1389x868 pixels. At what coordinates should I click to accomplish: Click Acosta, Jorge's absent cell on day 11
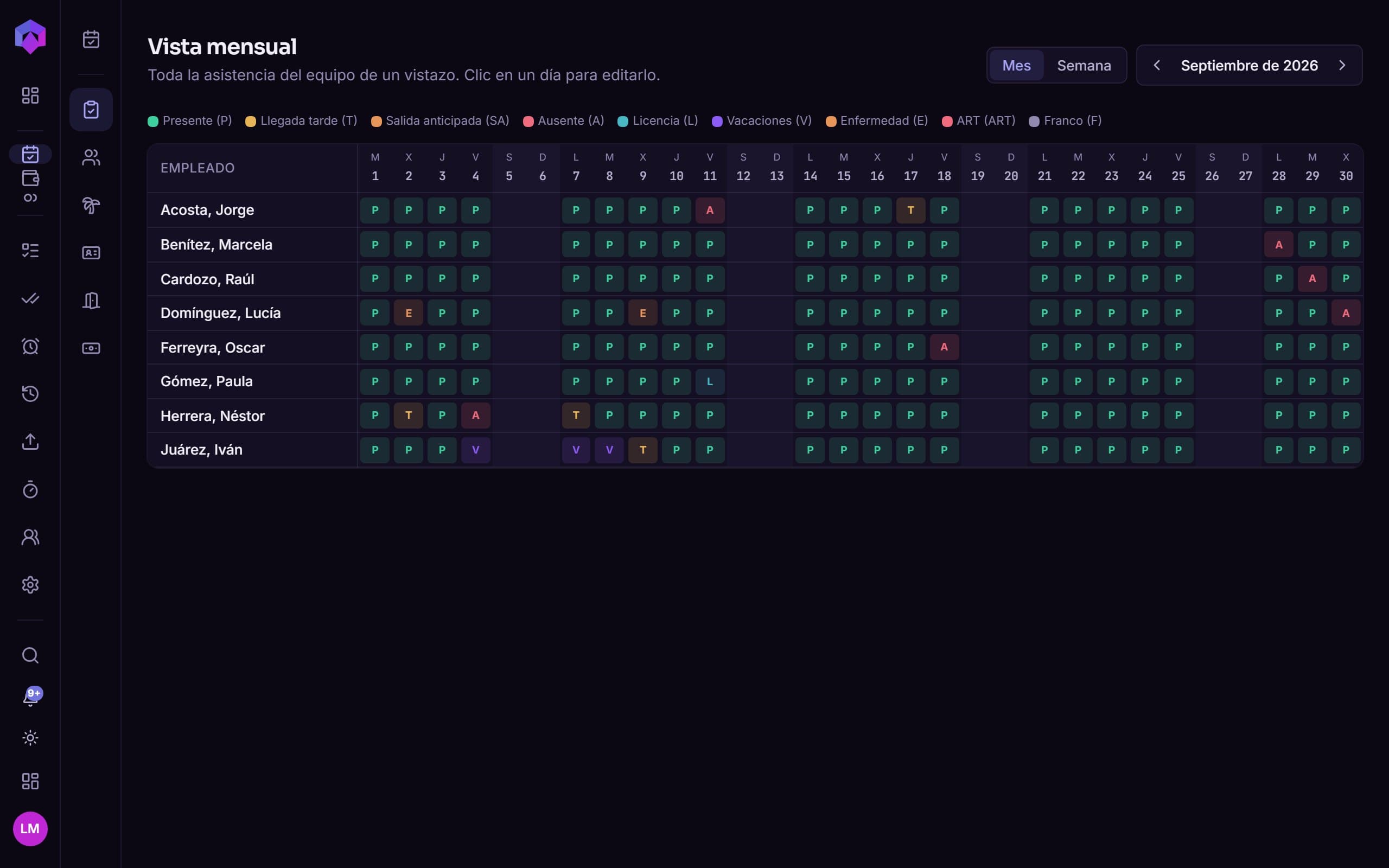point(710,210)
